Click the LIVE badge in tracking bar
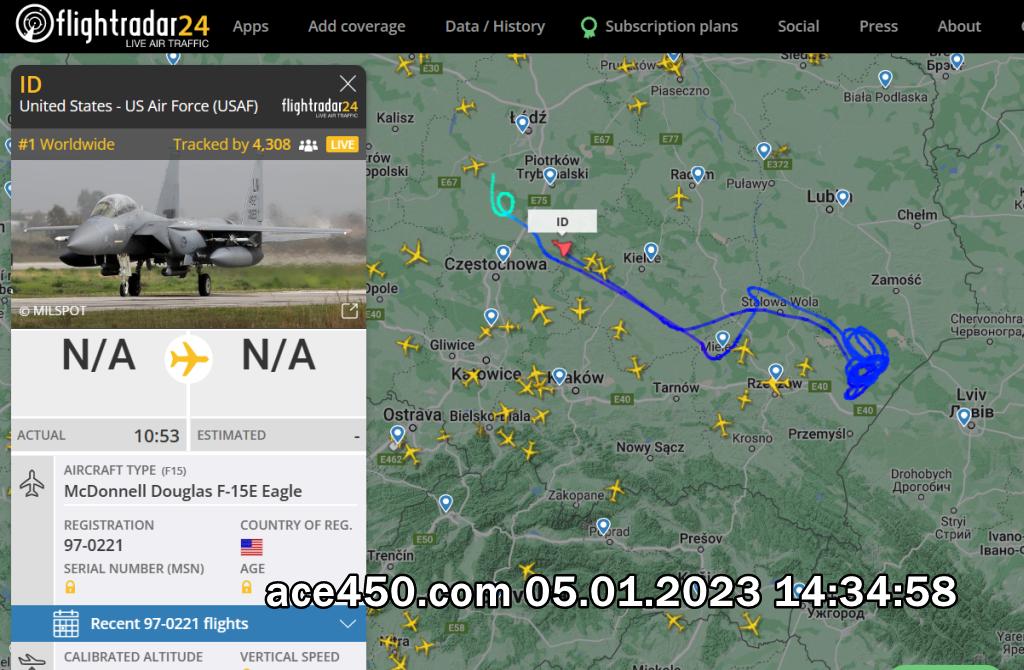This screenshot has width=1024, height=670. pyautogui.click(x=342, y=144)
